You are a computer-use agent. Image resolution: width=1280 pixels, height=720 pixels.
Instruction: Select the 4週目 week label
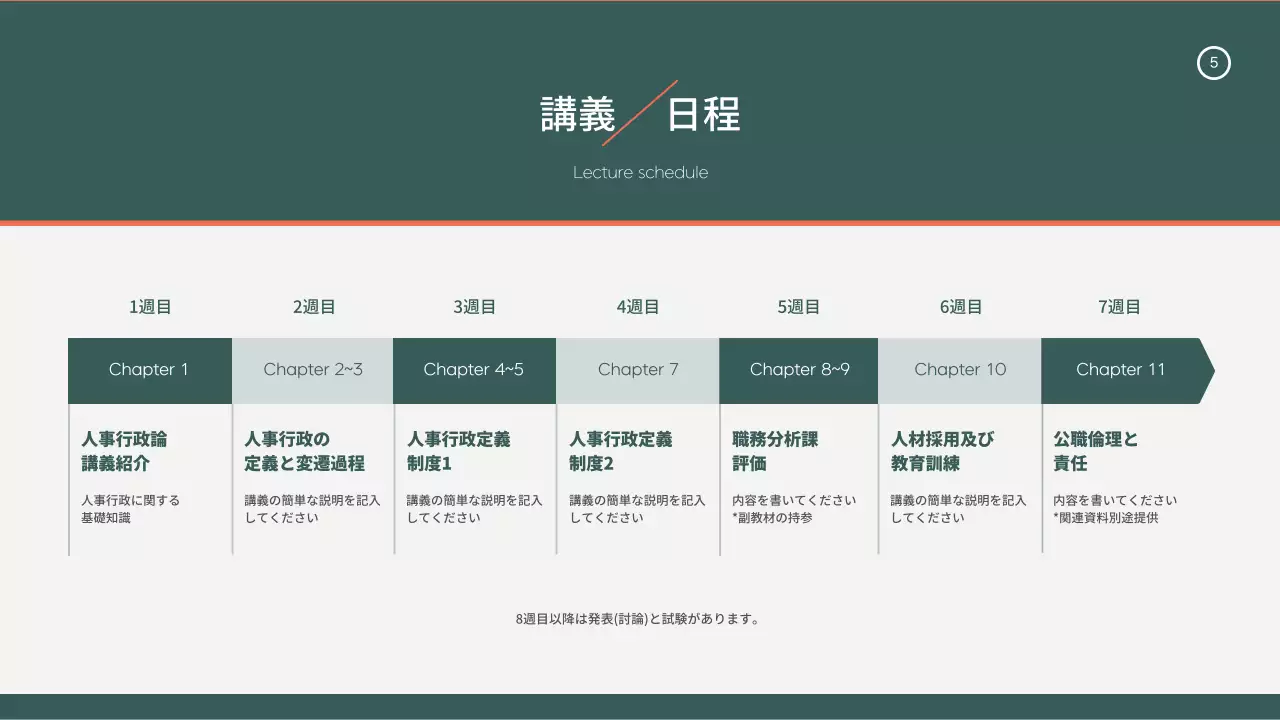[637, 306]
